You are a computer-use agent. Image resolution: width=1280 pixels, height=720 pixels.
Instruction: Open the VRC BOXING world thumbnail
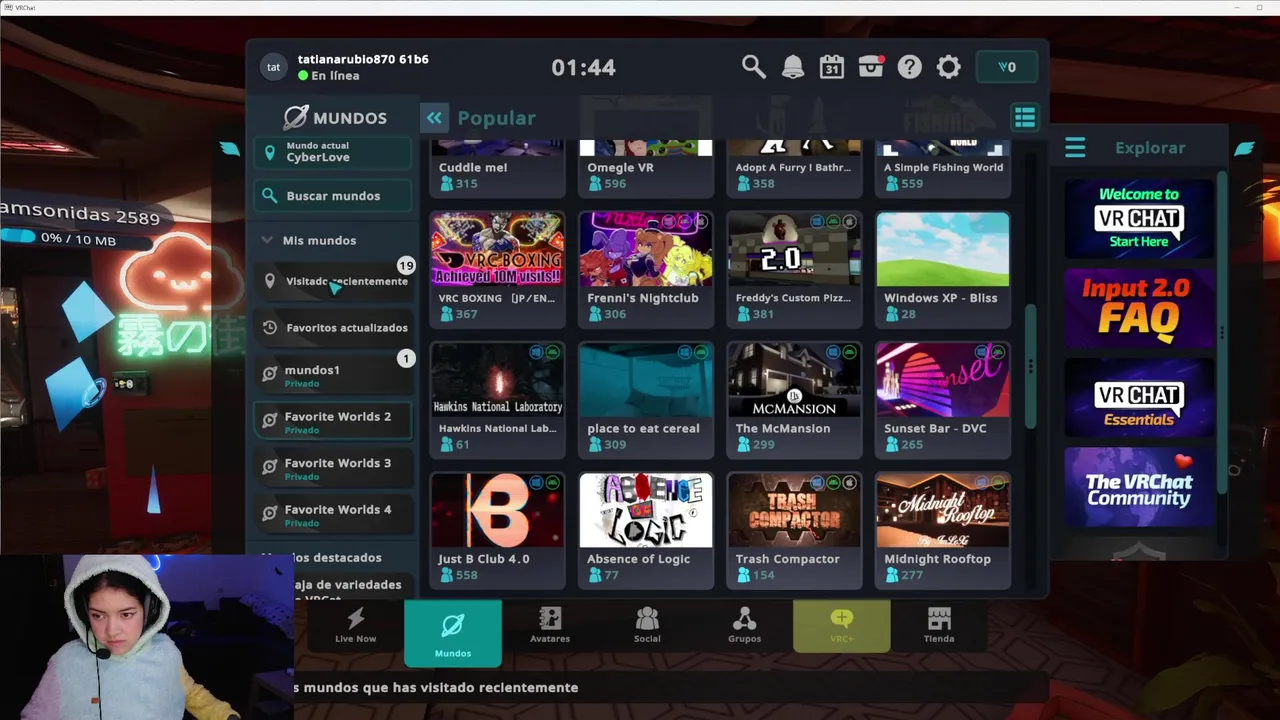pos(497,248)
